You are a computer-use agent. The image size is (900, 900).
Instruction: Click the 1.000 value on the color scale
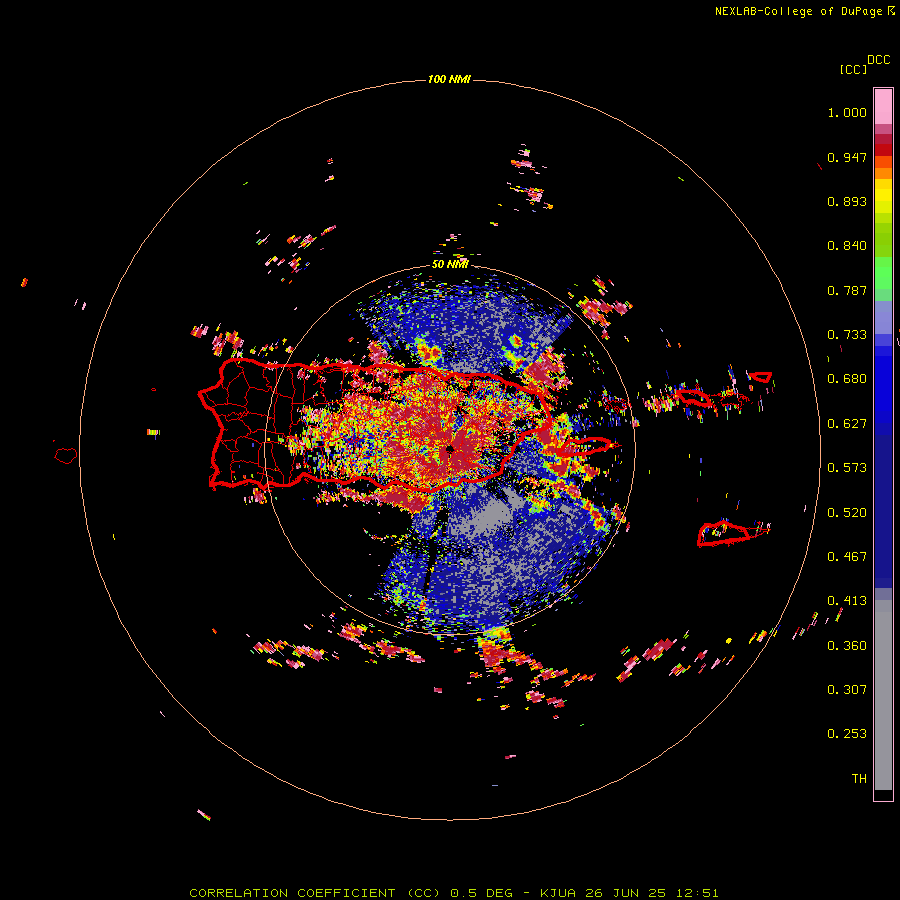pyautogui.click(x=847, y=112)
